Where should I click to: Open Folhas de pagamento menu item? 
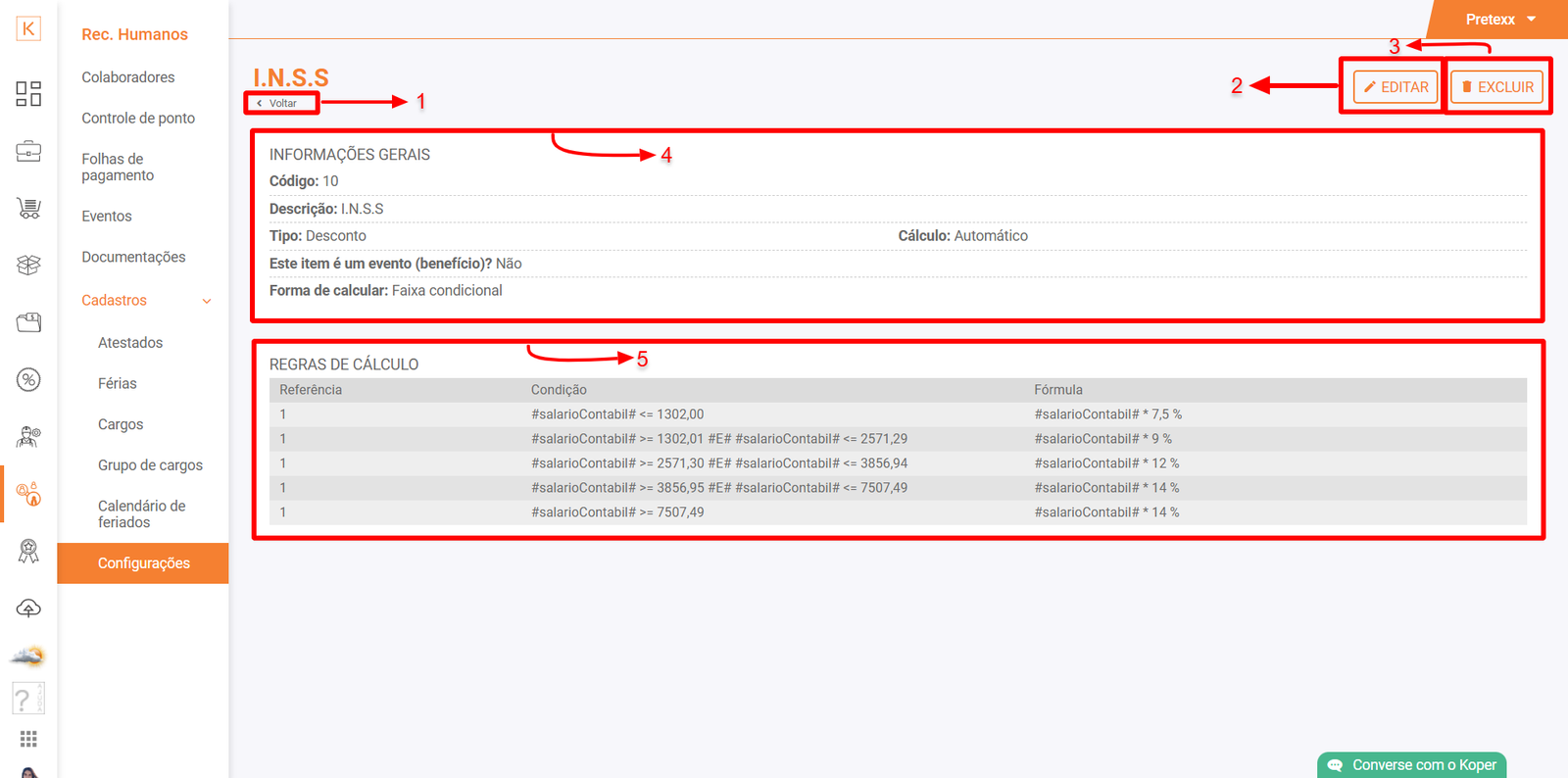[x=118, y=168]
